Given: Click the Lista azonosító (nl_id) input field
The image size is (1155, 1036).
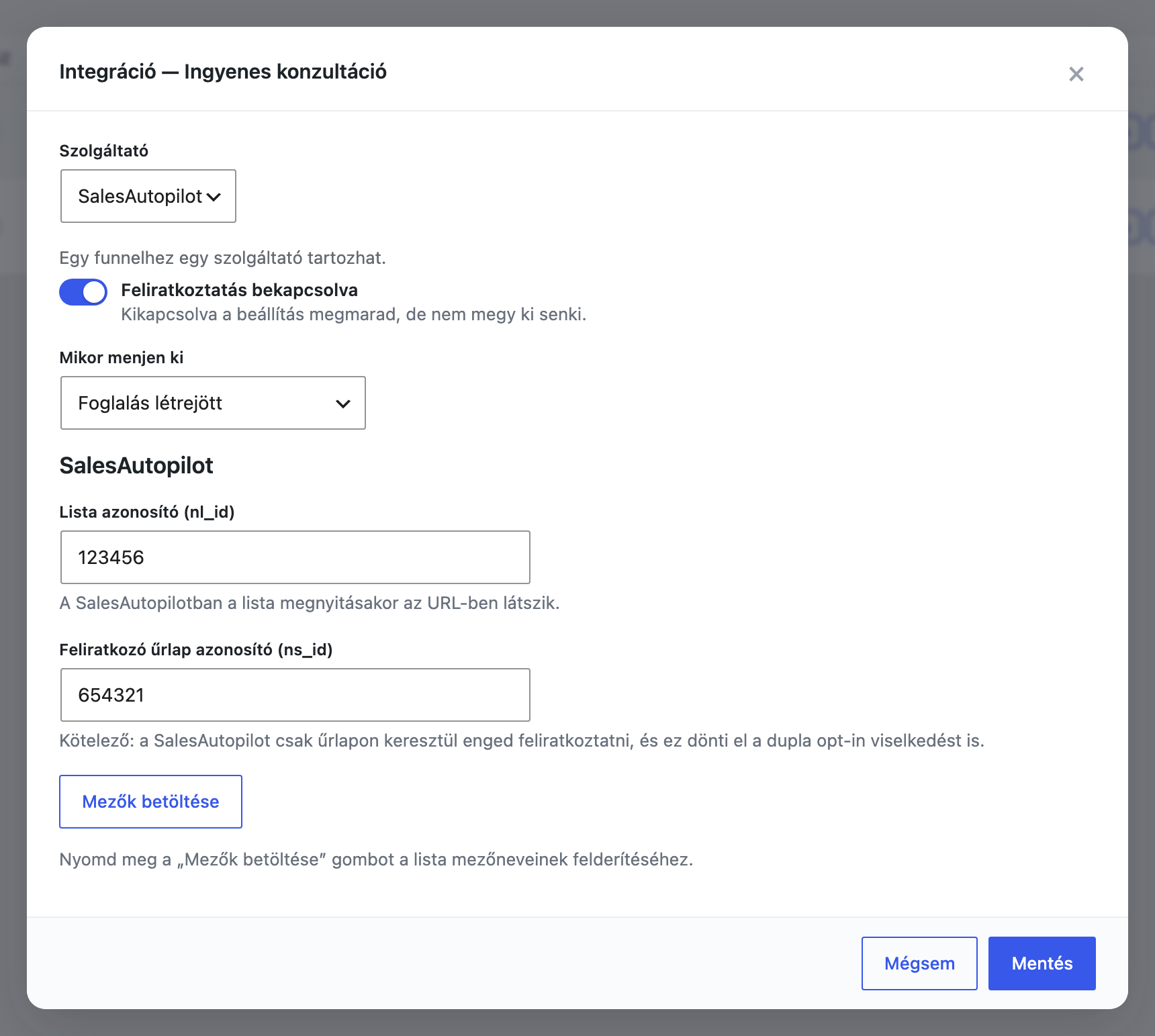Looking at the screenshot, I should click(x=295, y=557).
